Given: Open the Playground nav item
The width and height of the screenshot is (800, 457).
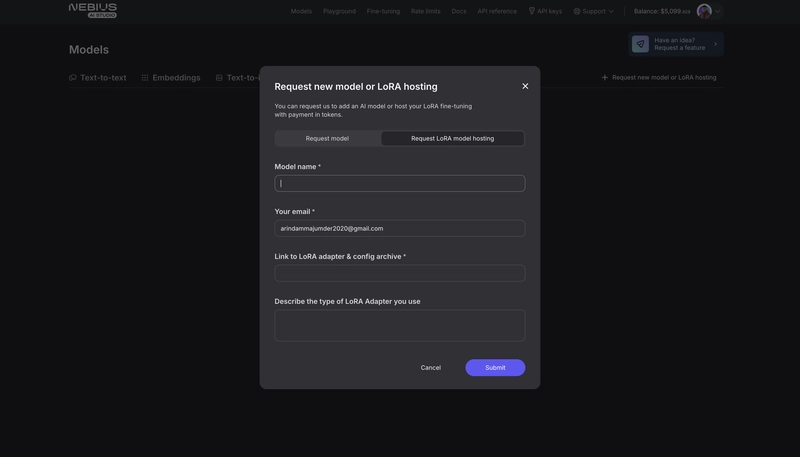Looking at the screenshot, I should click(x=339, y=11).
